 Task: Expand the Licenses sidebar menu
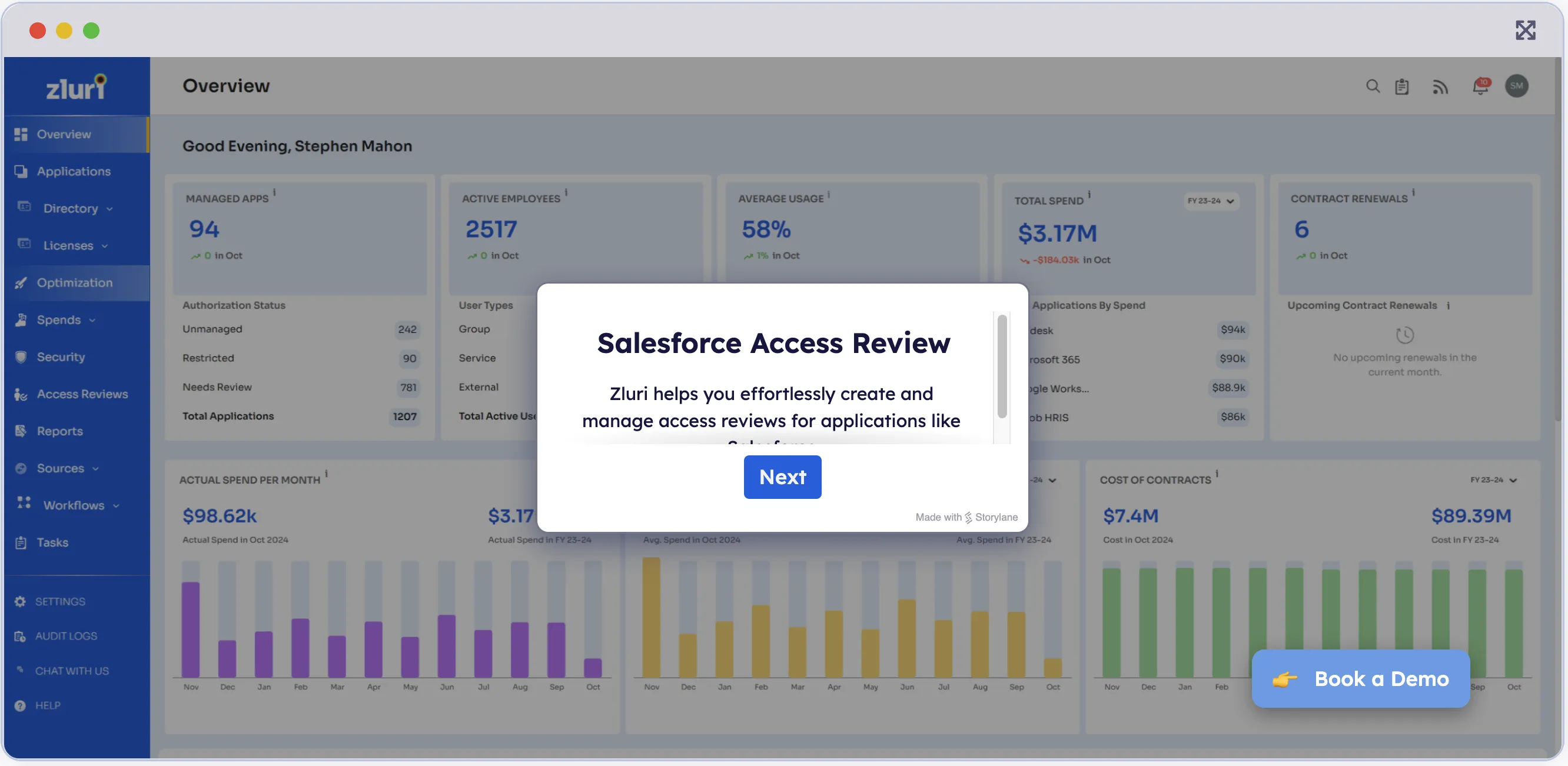tap(76, 245)
